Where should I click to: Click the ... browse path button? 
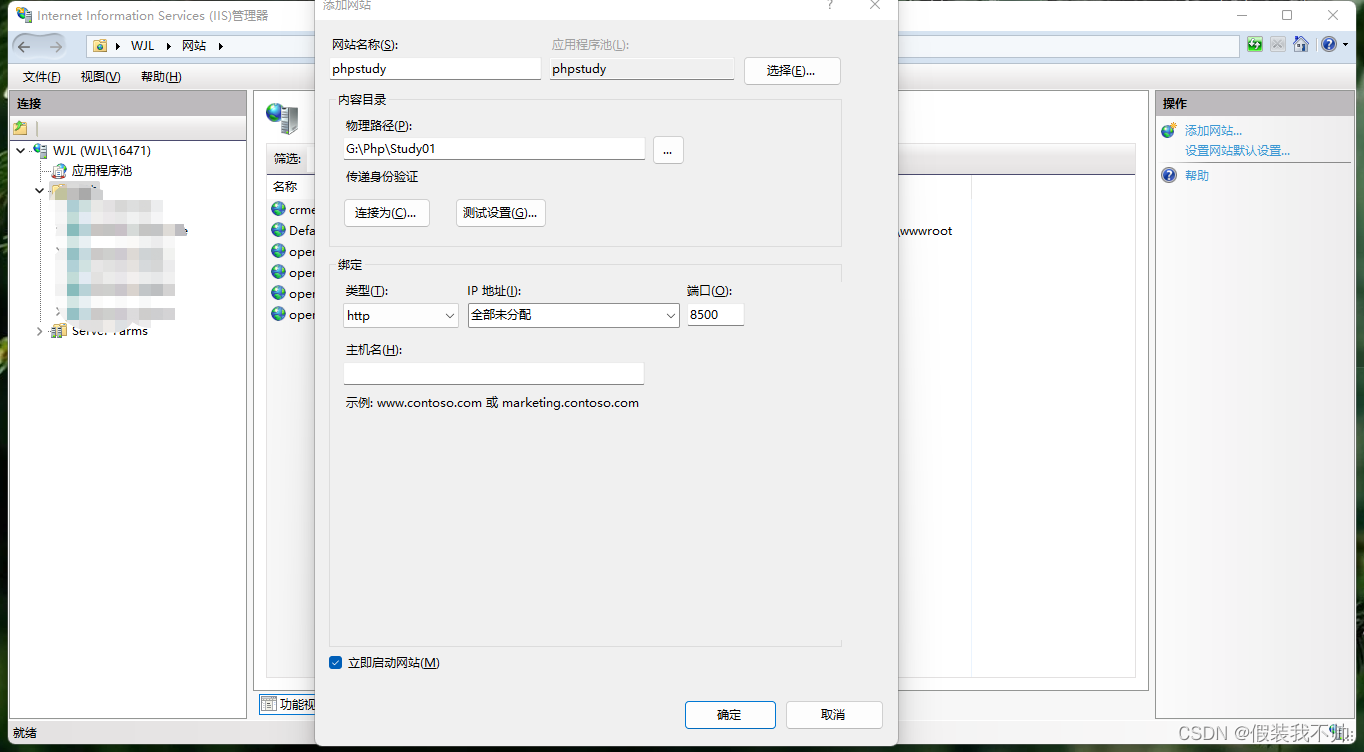click(668, 150)
